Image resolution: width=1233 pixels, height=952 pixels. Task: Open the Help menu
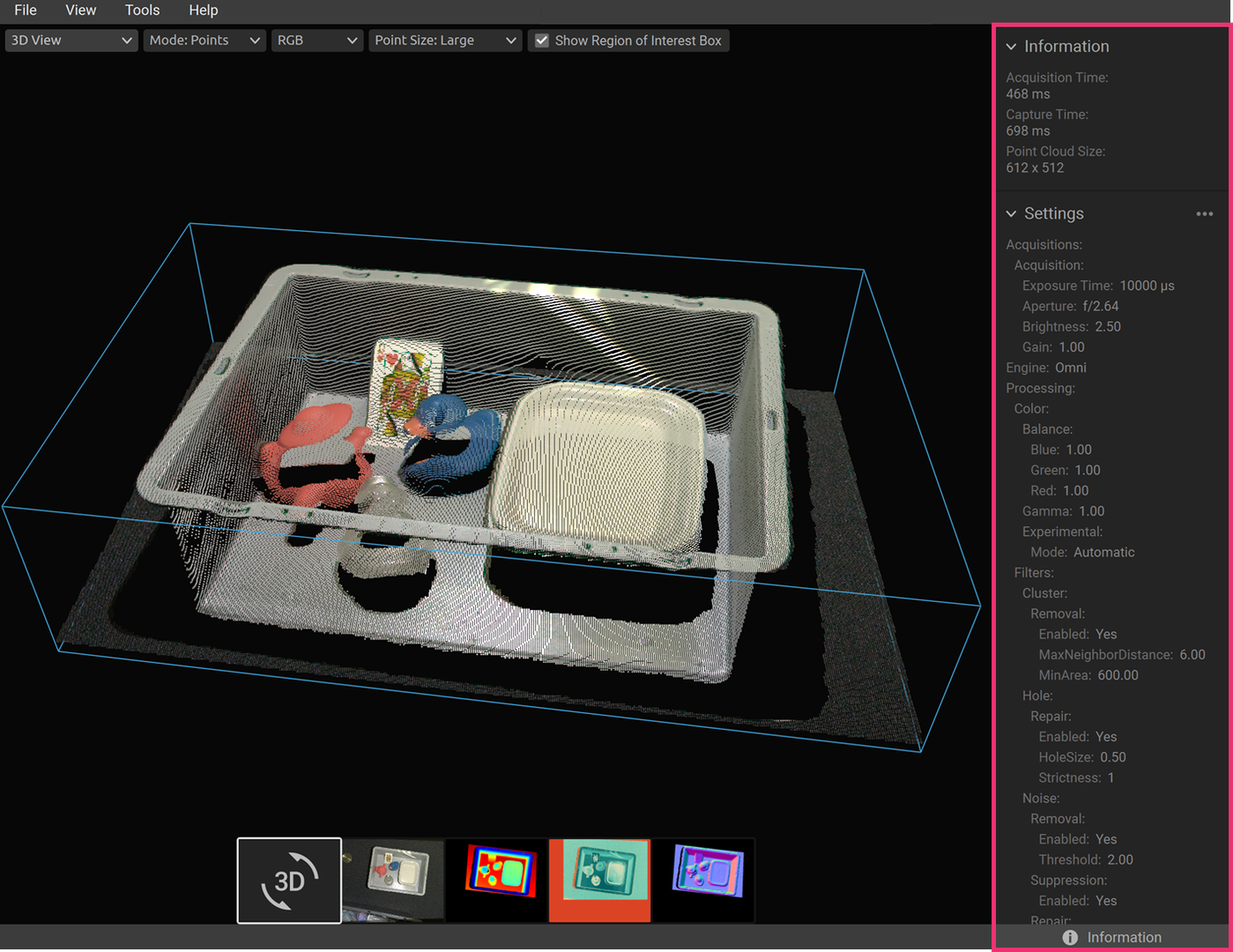(203, 11)
